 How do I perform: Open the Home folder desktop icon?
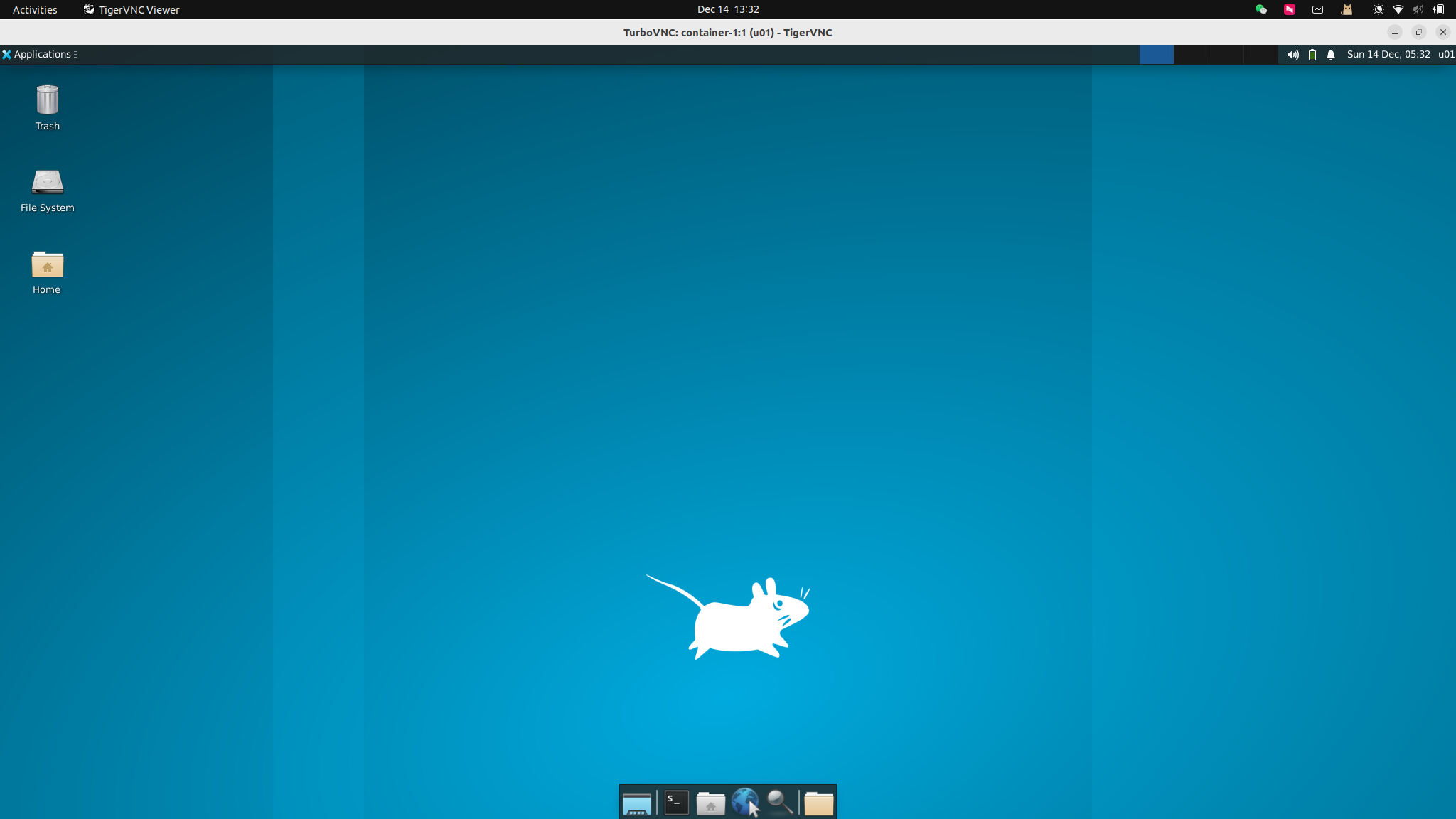(47, 272)
